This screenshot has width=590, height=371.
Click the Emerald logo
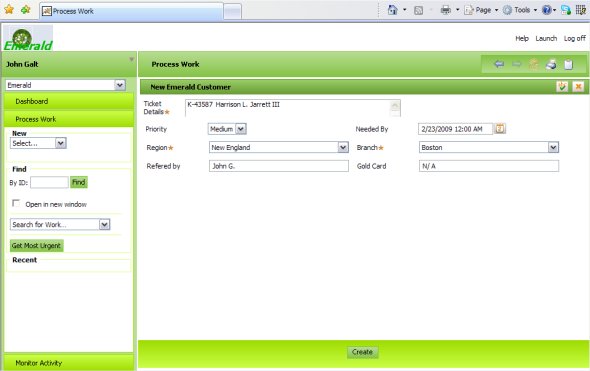pyautogui.click(x=28, y=38)
